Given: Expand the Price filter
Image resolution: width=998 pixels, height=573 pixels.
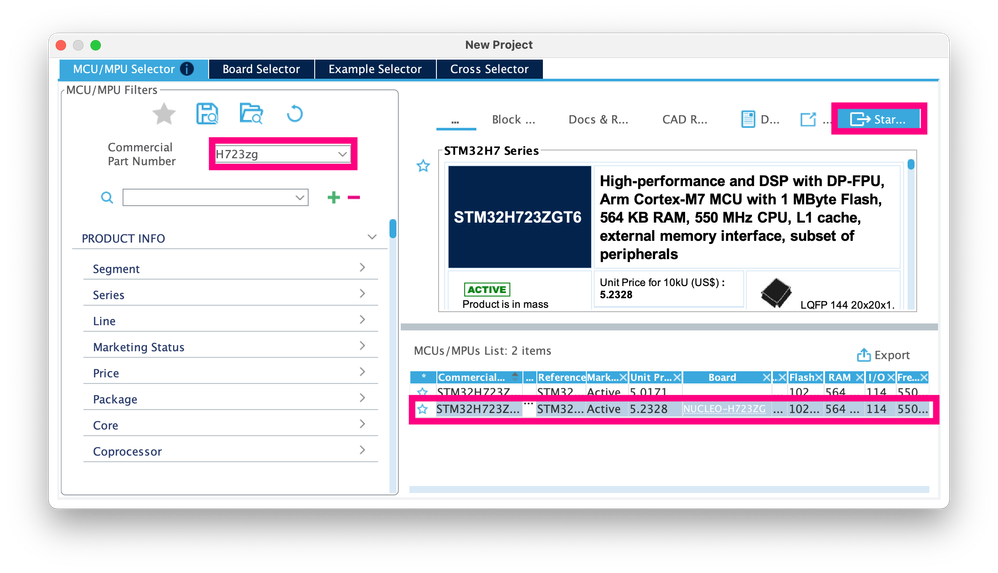Looking at the screenshot, I should 362,372.
